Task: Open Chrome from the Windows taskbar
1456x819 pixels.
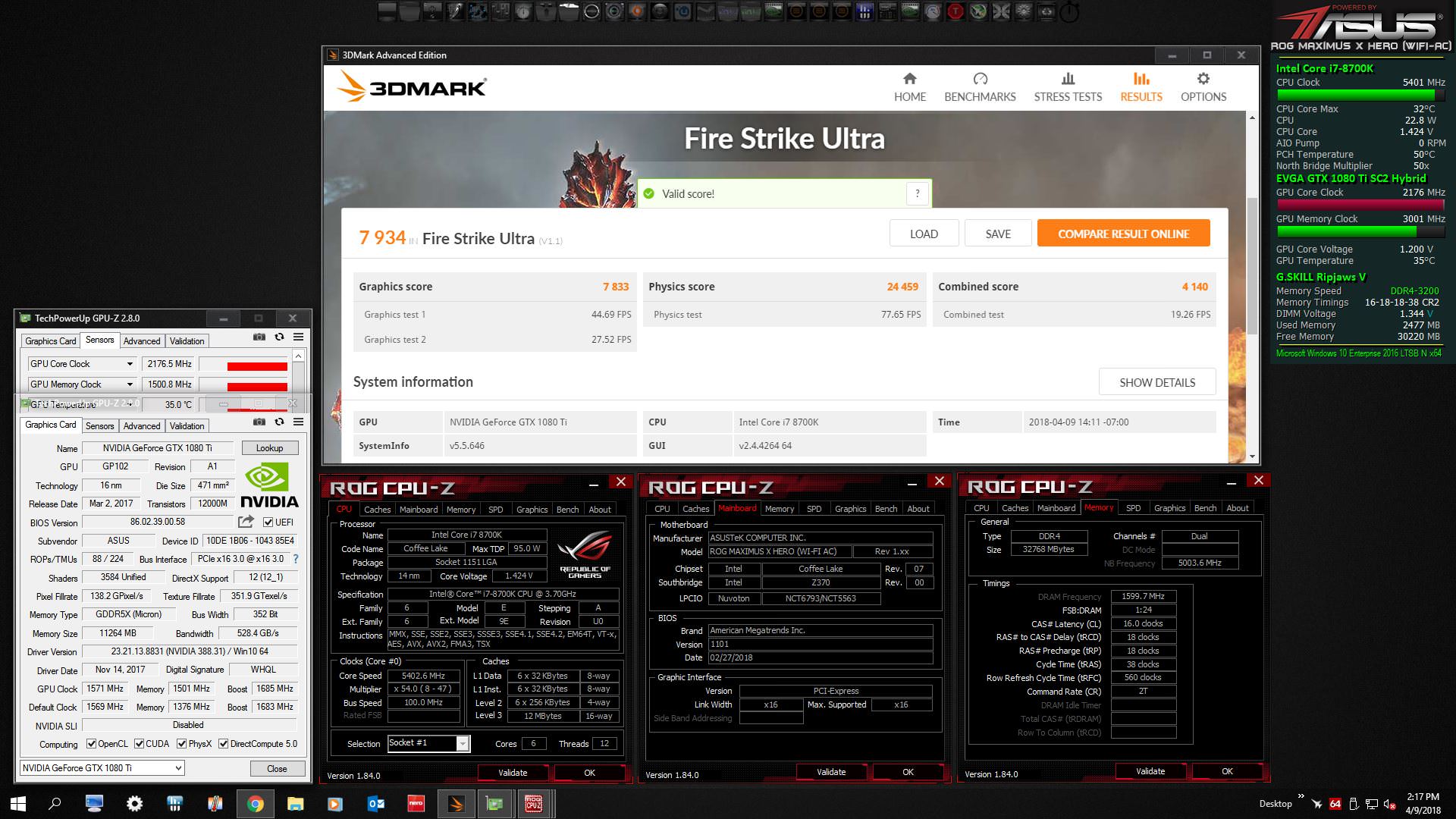Action: click(255, 804)
